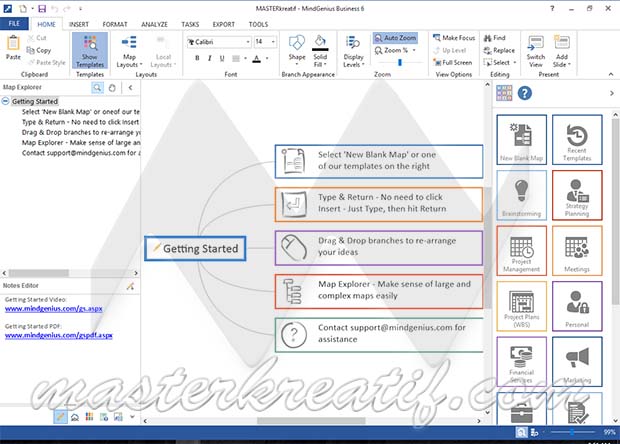Choose the Brainstorming template

click(522, 195)
